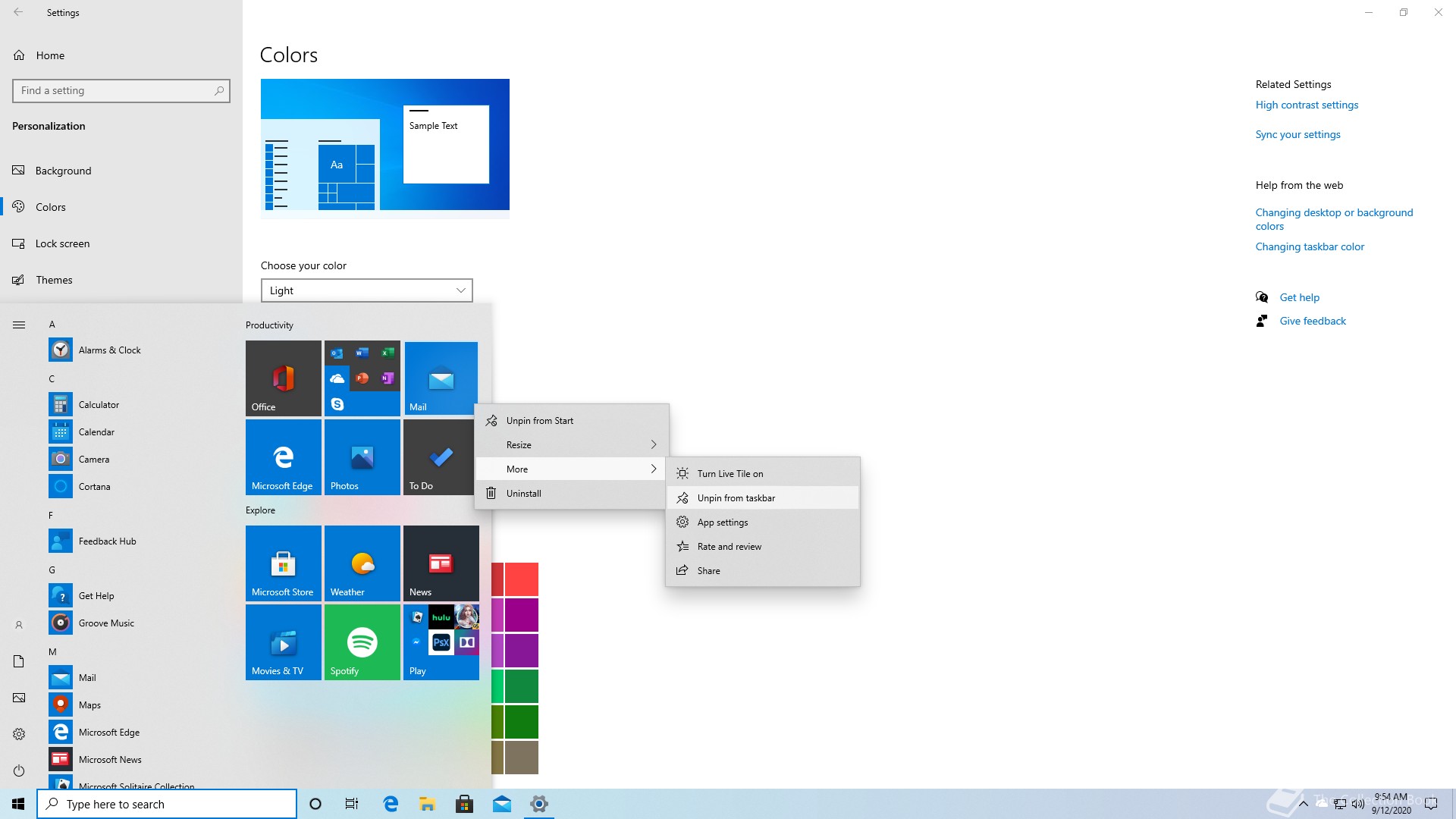
Task: Select Turn Live Tile on
Action: point(762,473)
